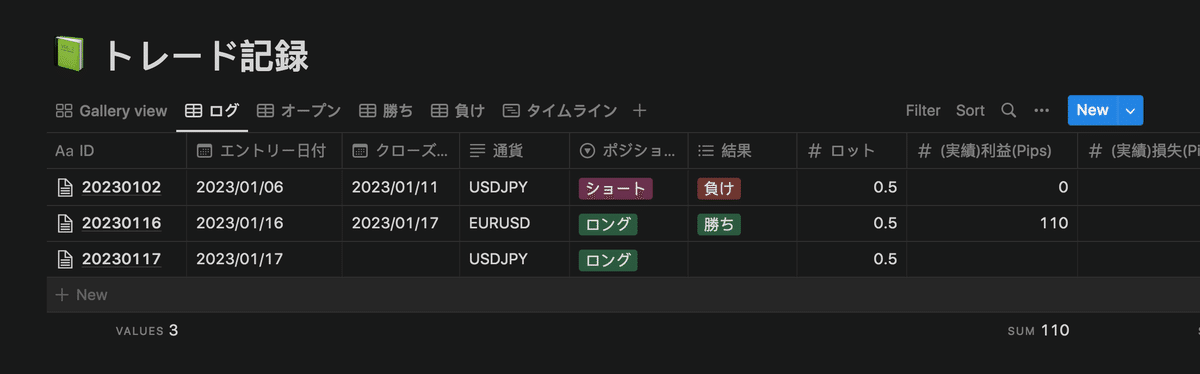Click the purple ショート position tag

(x=615, y=187)
